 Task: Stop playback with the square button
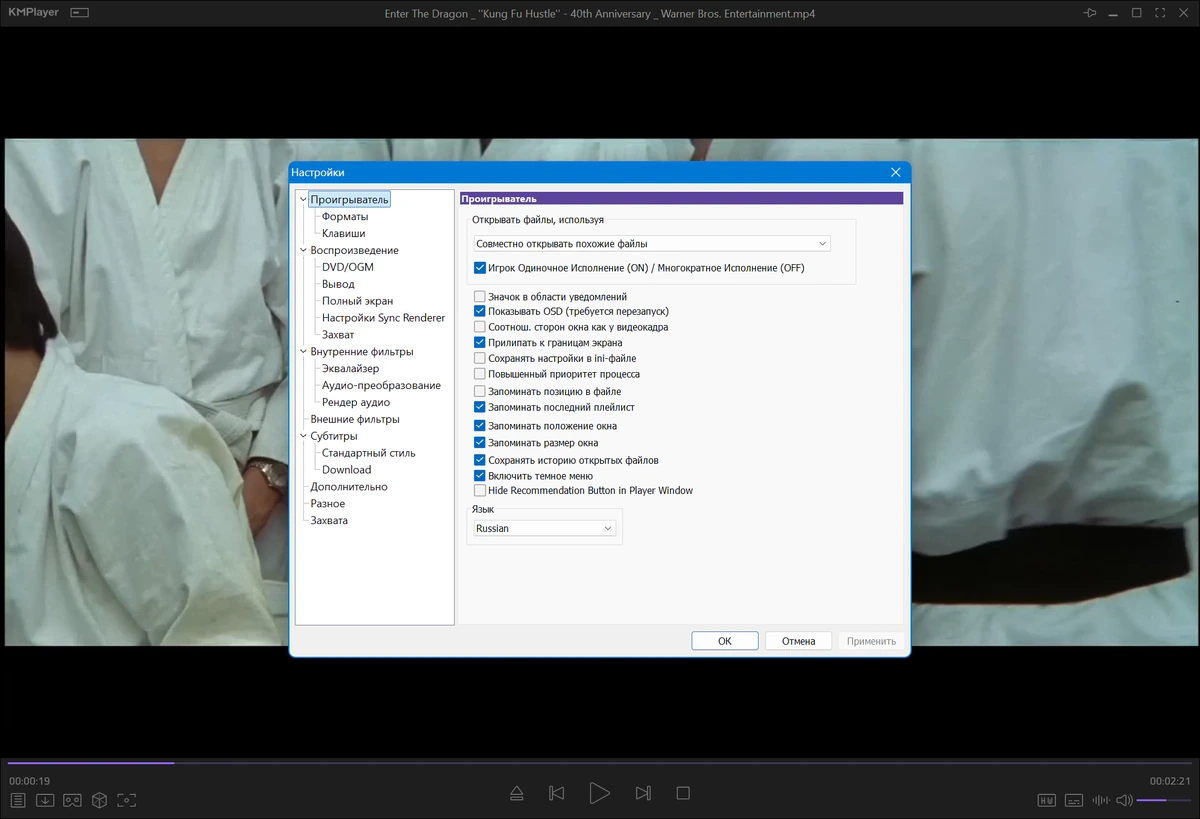[x=683, y=793]
